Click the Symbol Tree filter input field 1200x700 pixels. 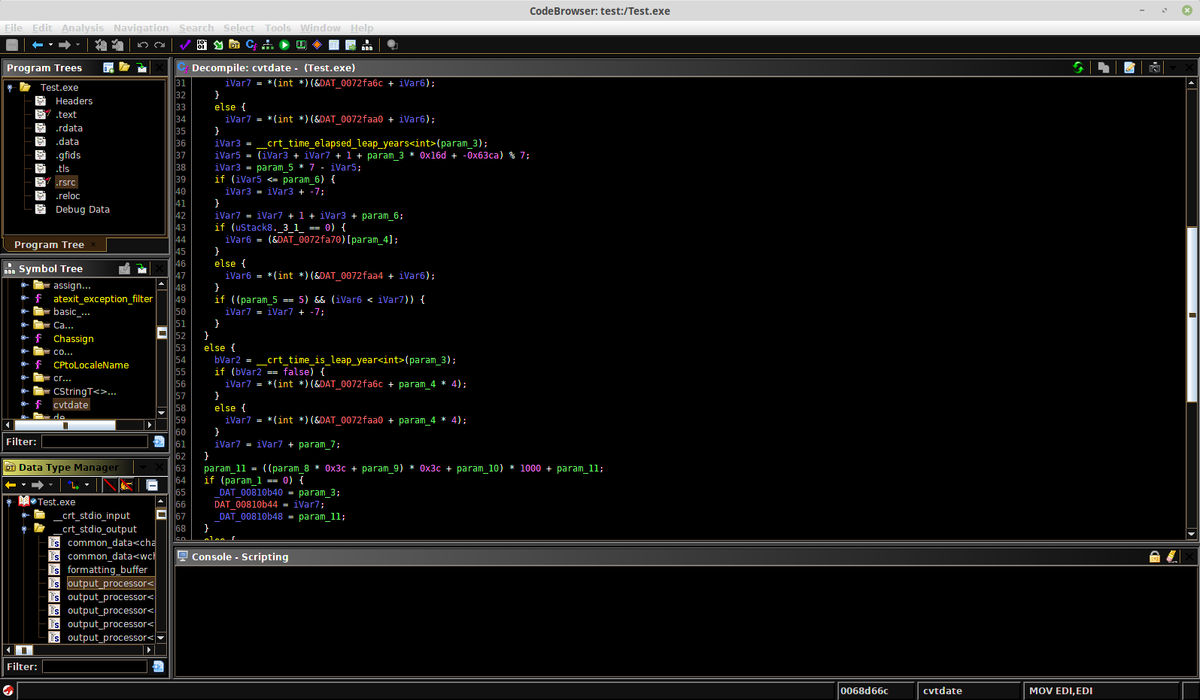pyautogui.click(x=94, y=441)
